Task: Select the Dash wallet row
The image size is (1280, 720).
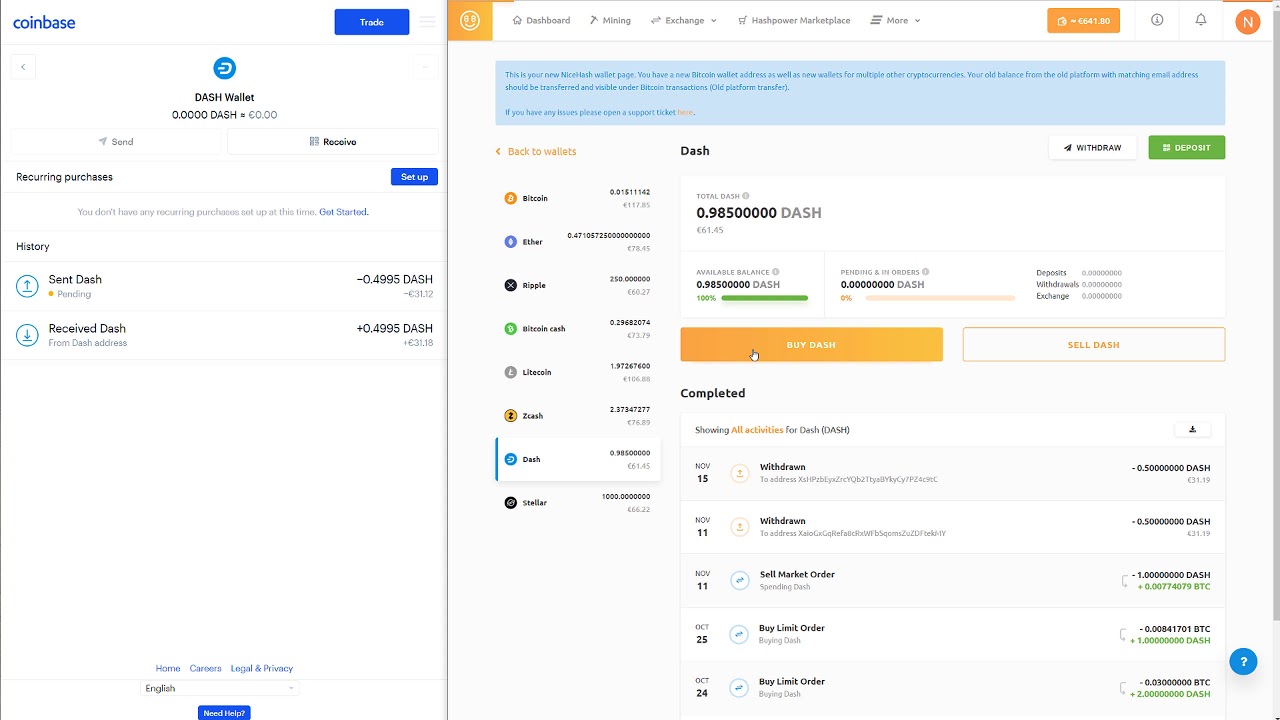Action: (578, 459)
